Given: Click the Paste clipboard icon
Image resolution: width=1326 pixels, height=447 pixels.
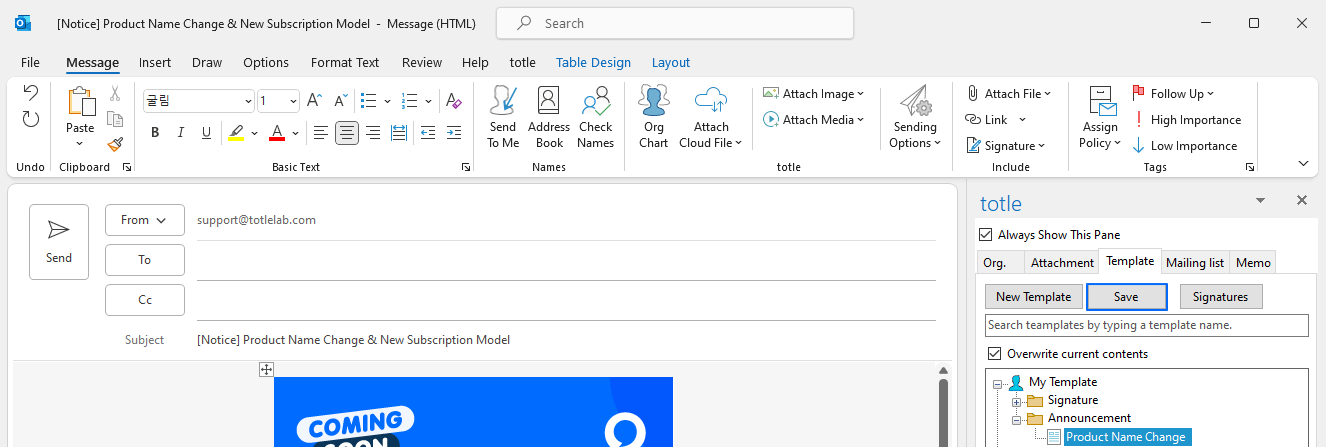Looking at the screenshot, I should (80, 102).
